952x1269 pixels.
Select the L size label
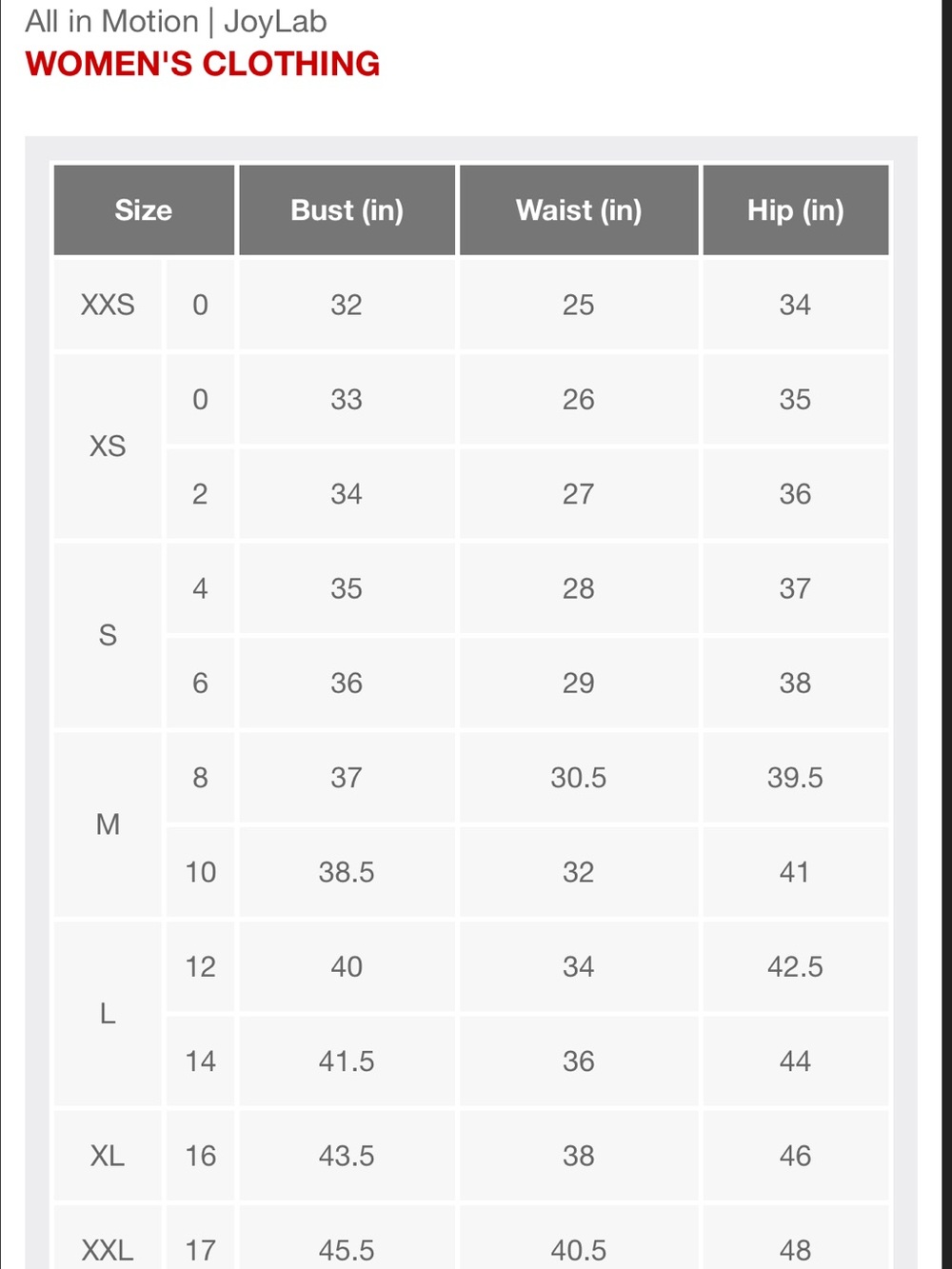pos(108,1014)
